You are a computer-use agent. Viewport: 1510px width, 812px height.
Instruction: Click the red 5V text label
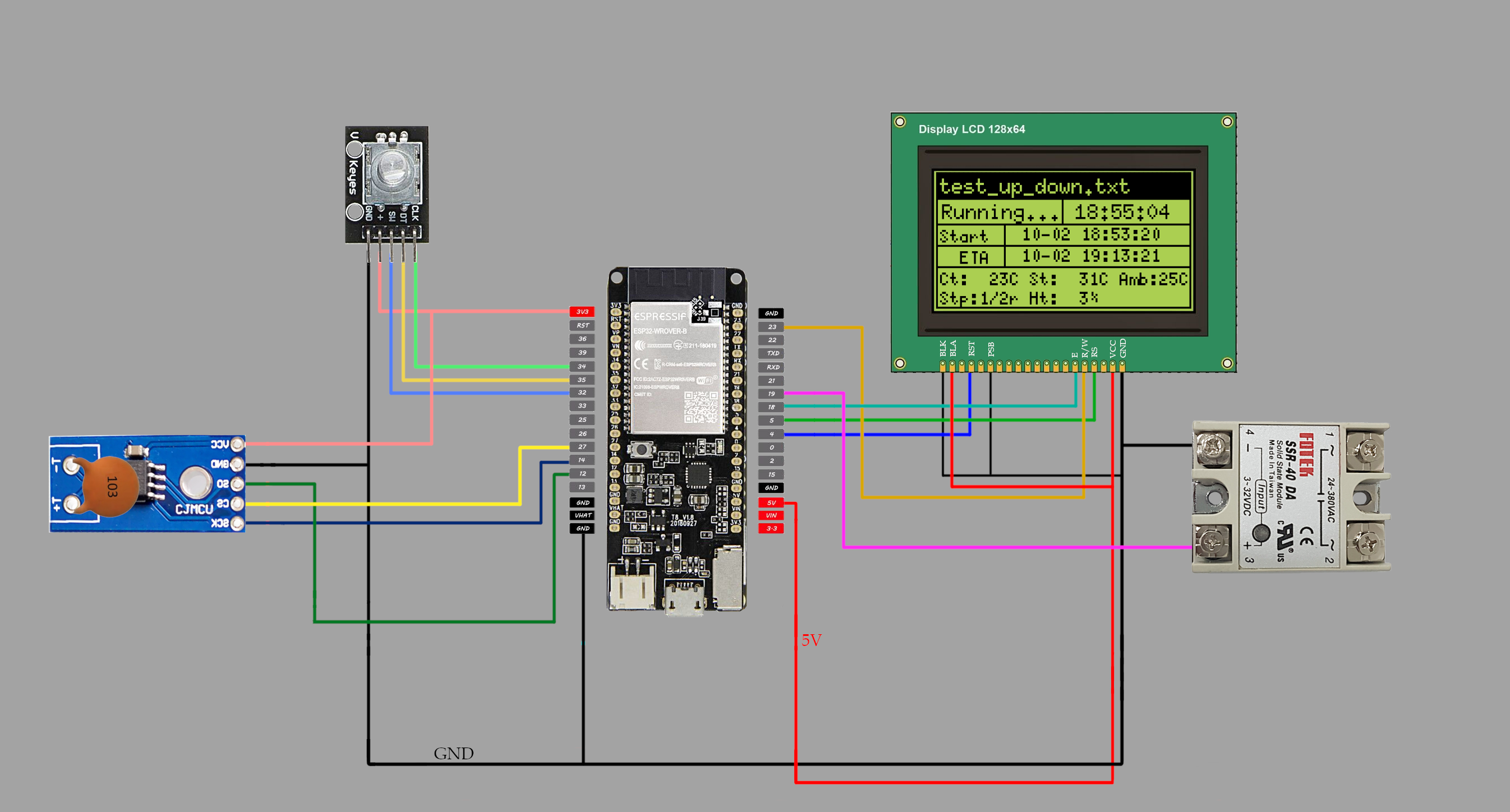[811, 640]
